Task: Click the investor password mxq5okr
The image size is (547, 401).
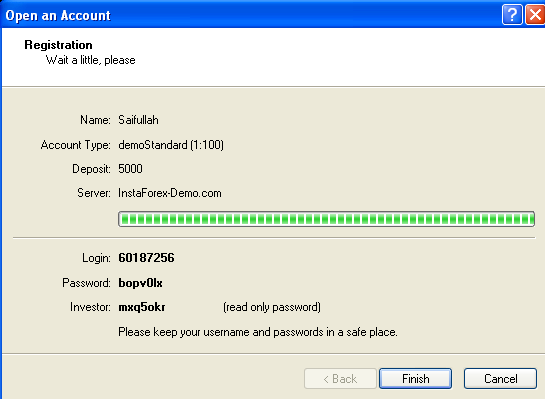Action: click(142, 307)
